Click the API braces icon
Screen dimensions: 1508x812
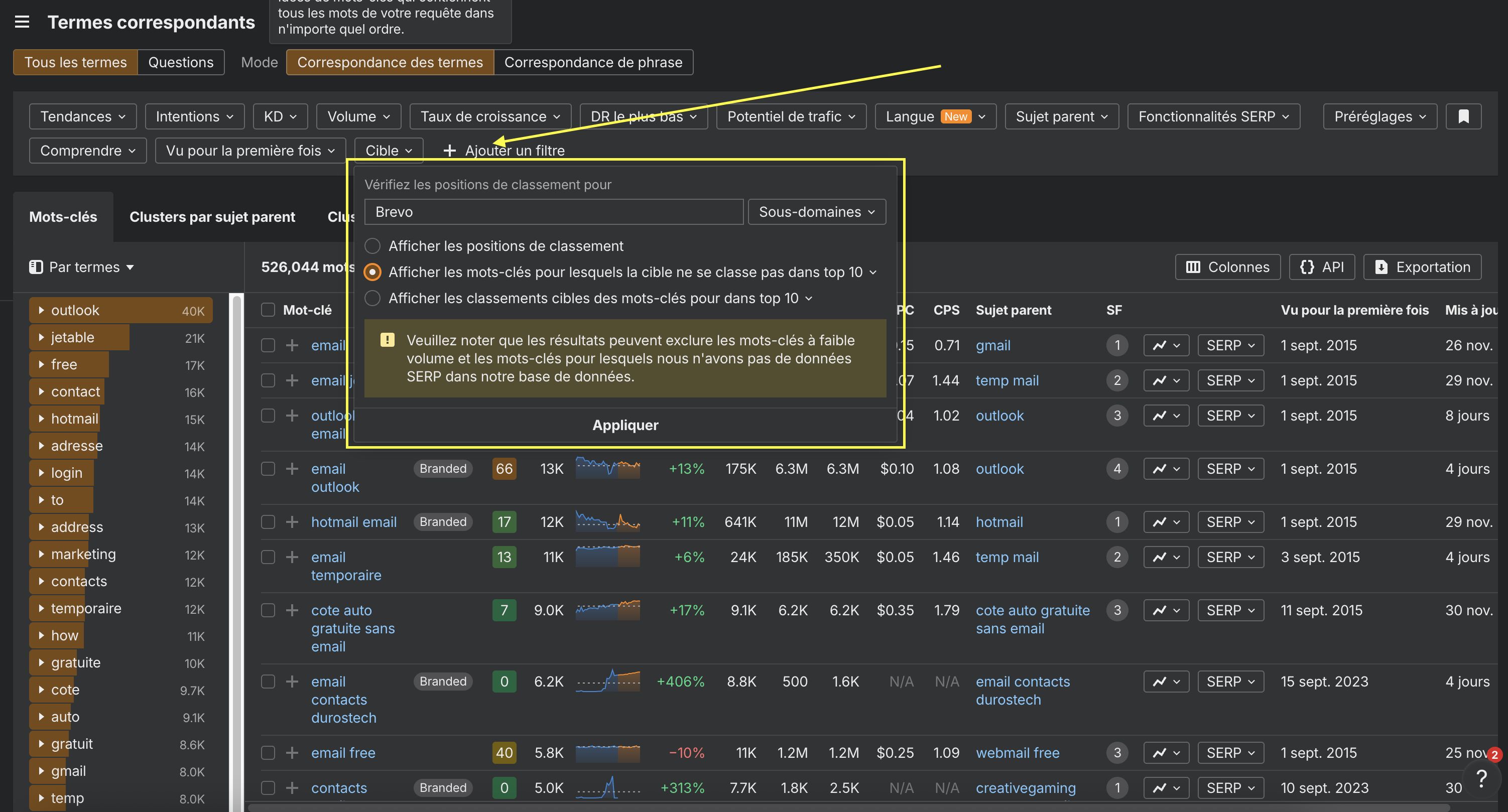(1306, 267)
